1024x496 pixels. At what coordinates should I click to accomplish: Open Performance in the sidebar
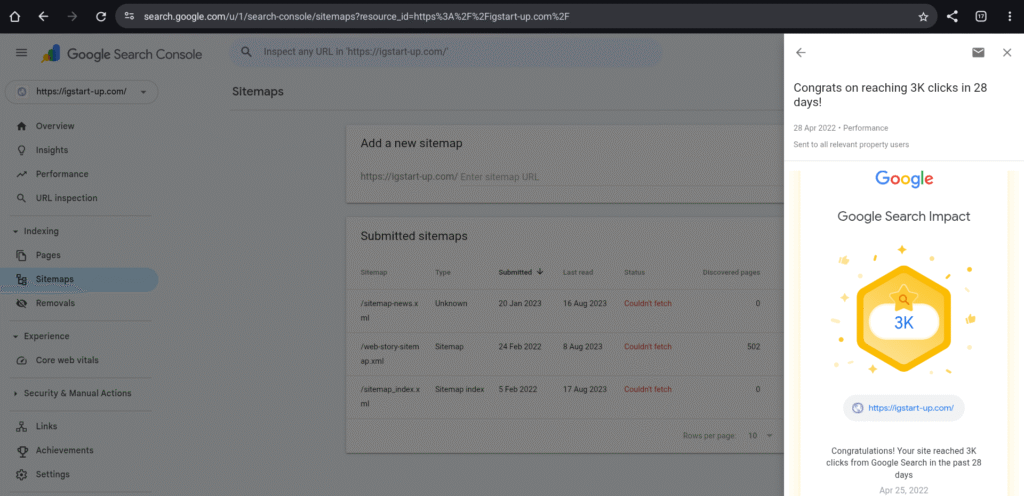[62, 174]
